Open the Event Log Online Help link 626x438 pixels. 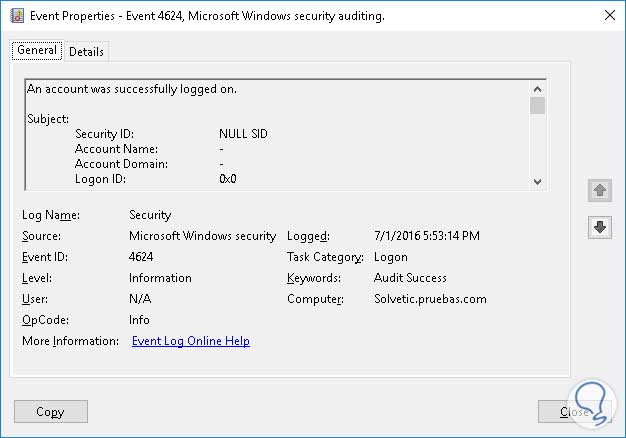click(x=191, y=341)
